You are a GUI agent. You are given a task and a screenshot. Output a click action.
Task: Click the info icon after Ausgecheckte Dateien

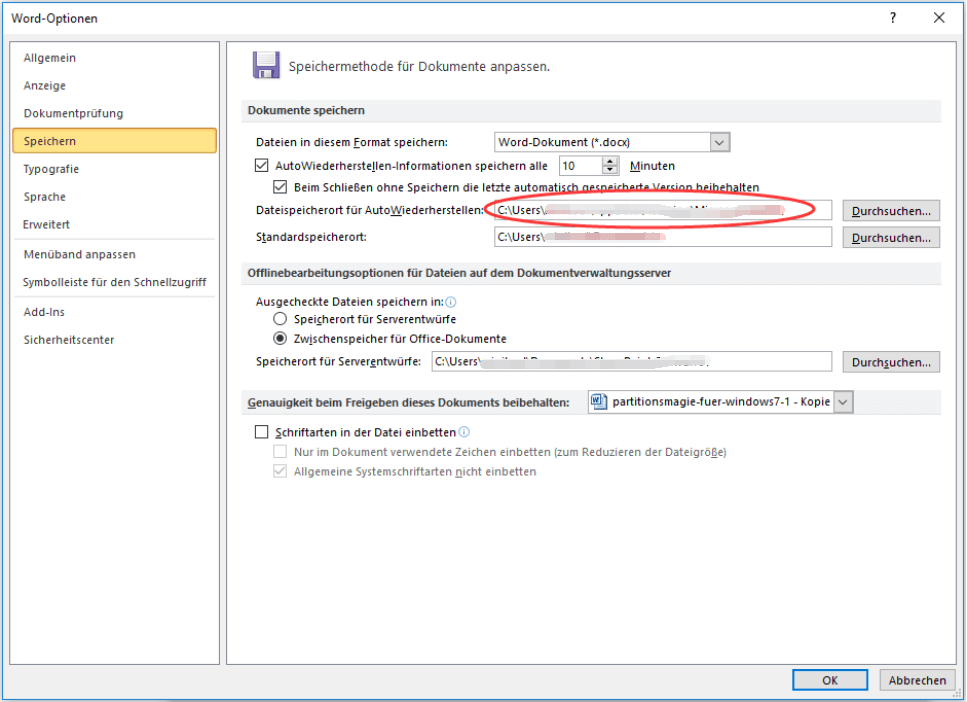pos(451,302)
